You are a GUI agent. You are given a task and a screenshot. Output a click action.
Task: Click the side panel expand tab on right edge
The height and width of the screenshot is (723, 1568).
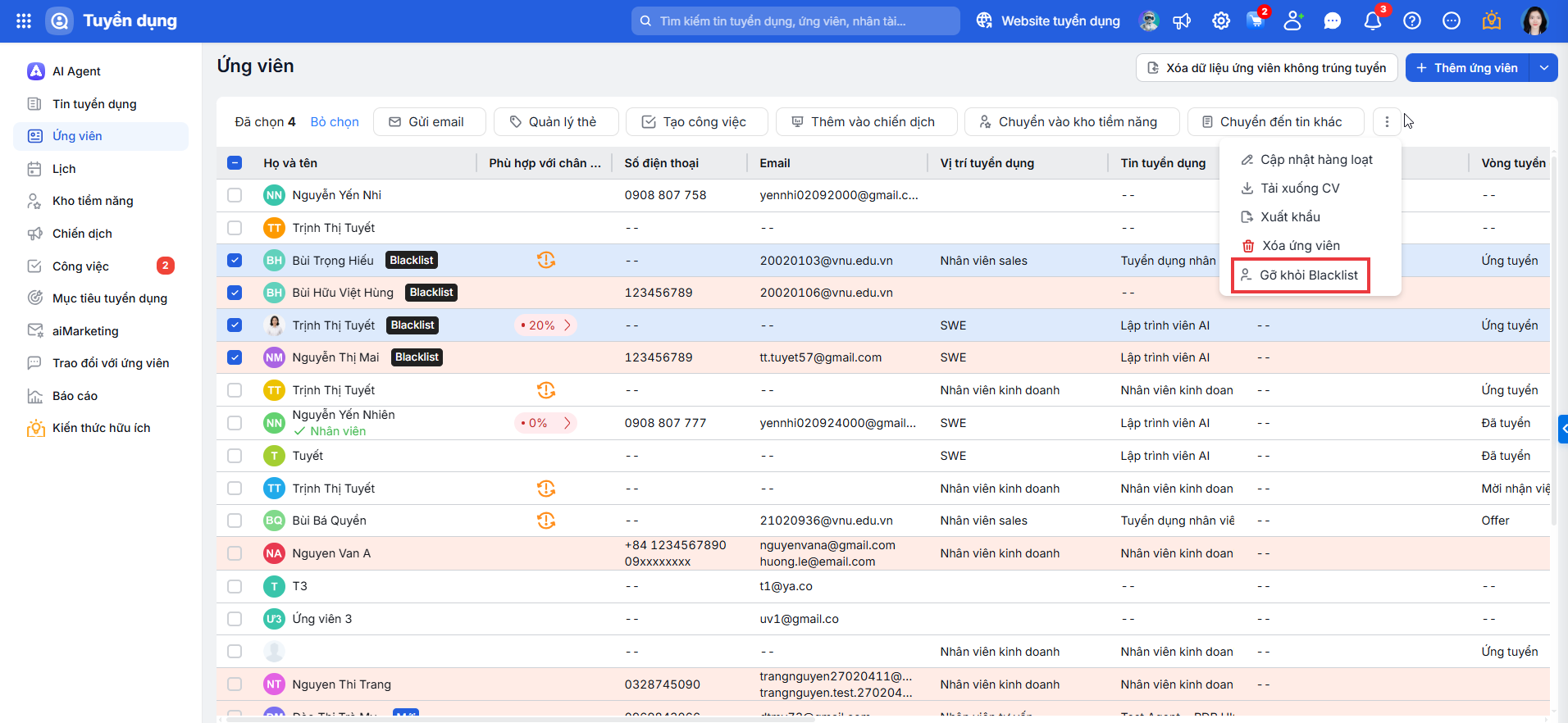(1563, 429)
